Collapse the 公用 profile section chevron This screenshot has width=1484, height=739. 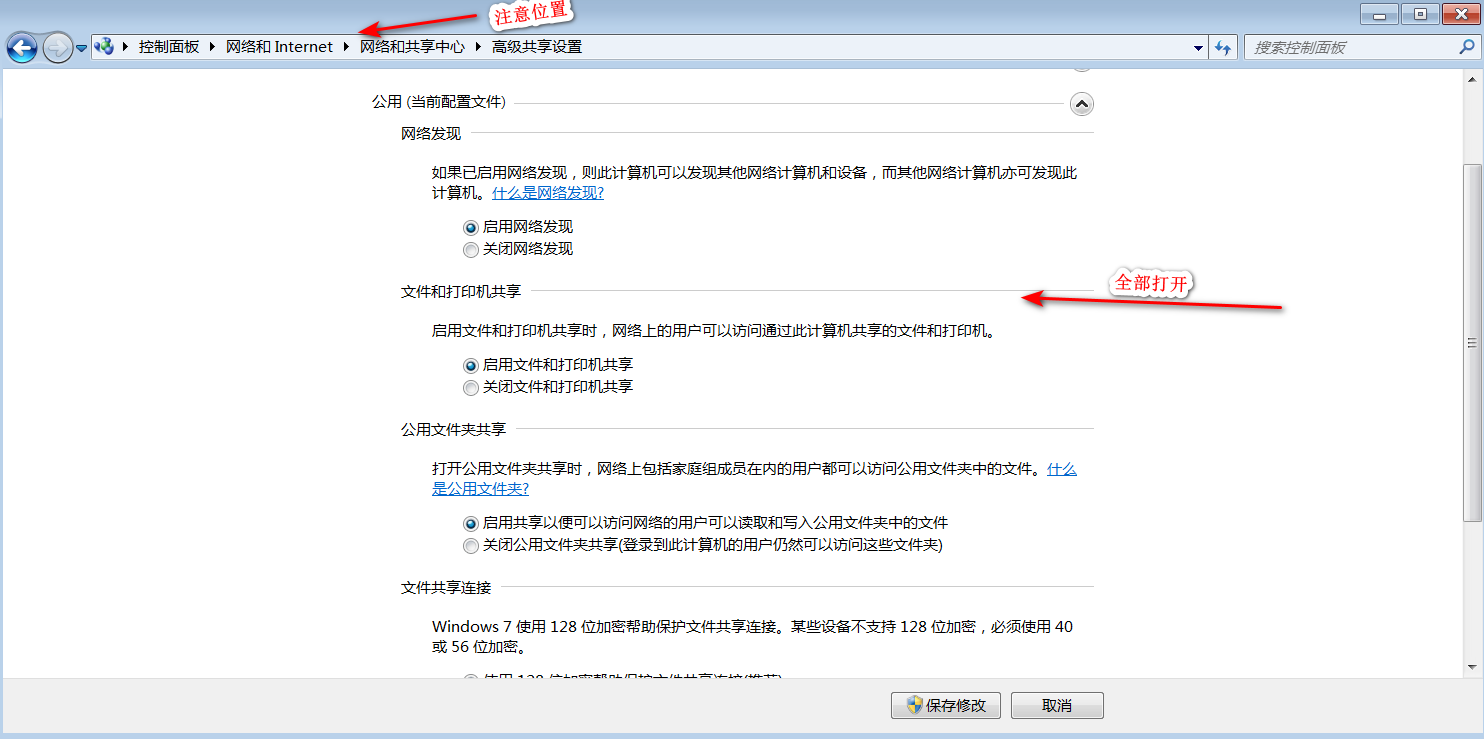tap(1081, 104)
